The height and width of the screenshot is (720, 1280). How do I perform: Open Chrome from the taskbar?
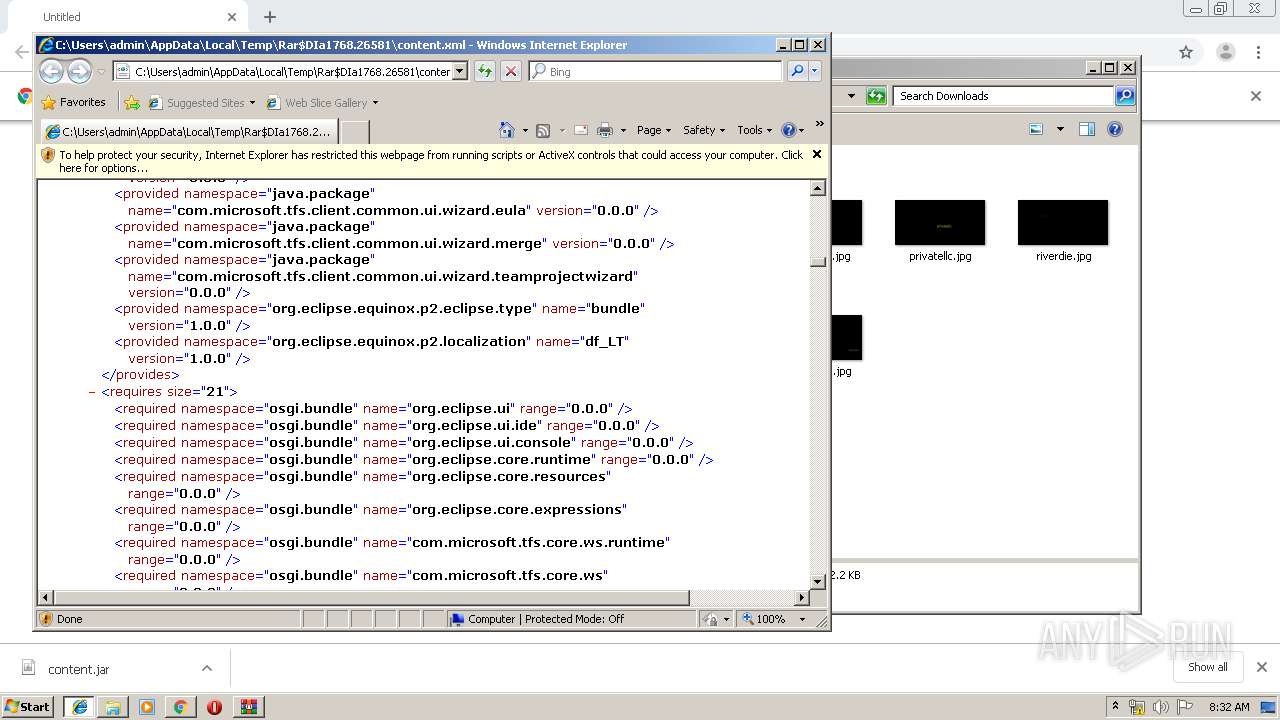(x=180, y=707)
